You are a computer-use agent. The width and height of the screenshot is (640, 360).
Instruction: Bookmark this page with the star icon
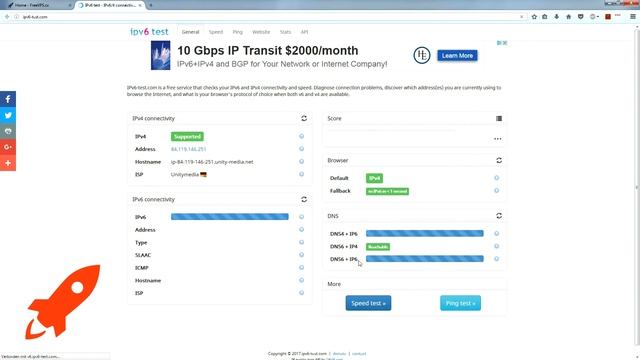[x=534, y=17]
